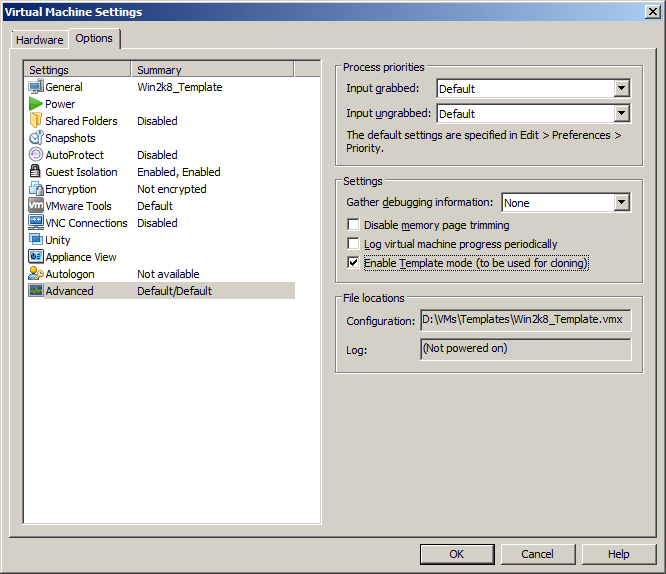
Task: Open Help for this dialog
Action: point(618,554)
